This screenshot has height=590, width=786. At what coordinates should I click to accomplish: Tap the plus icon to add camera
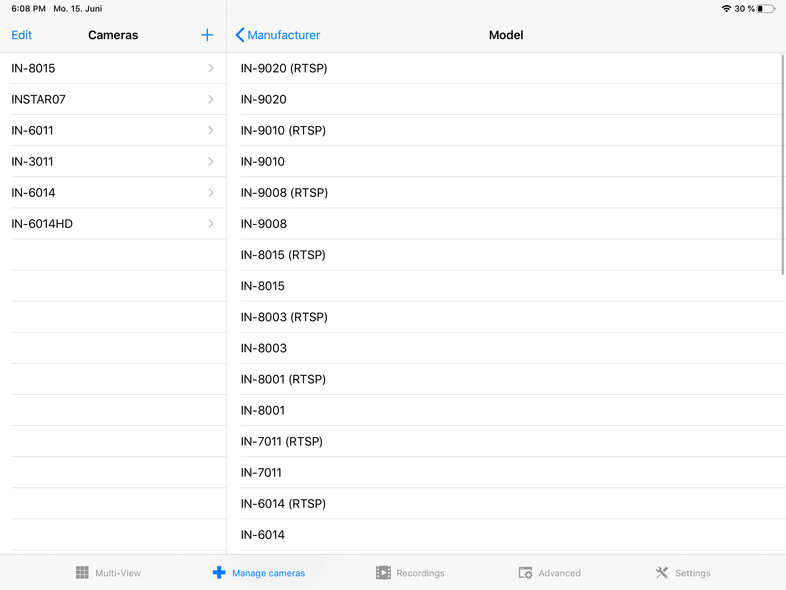coord(207,35)
